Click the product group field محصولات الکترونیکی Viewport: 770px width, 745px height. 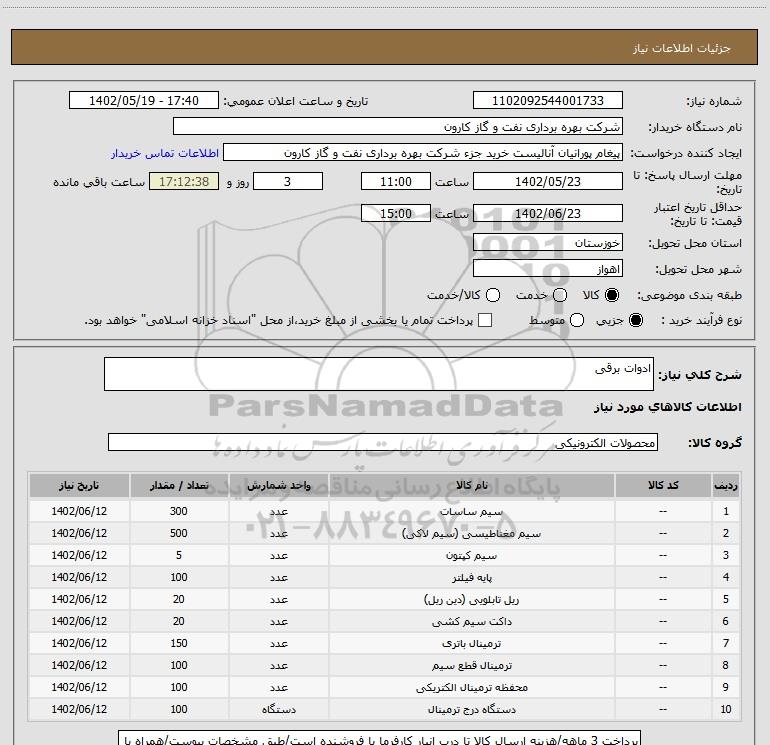[x=383, y=442]
